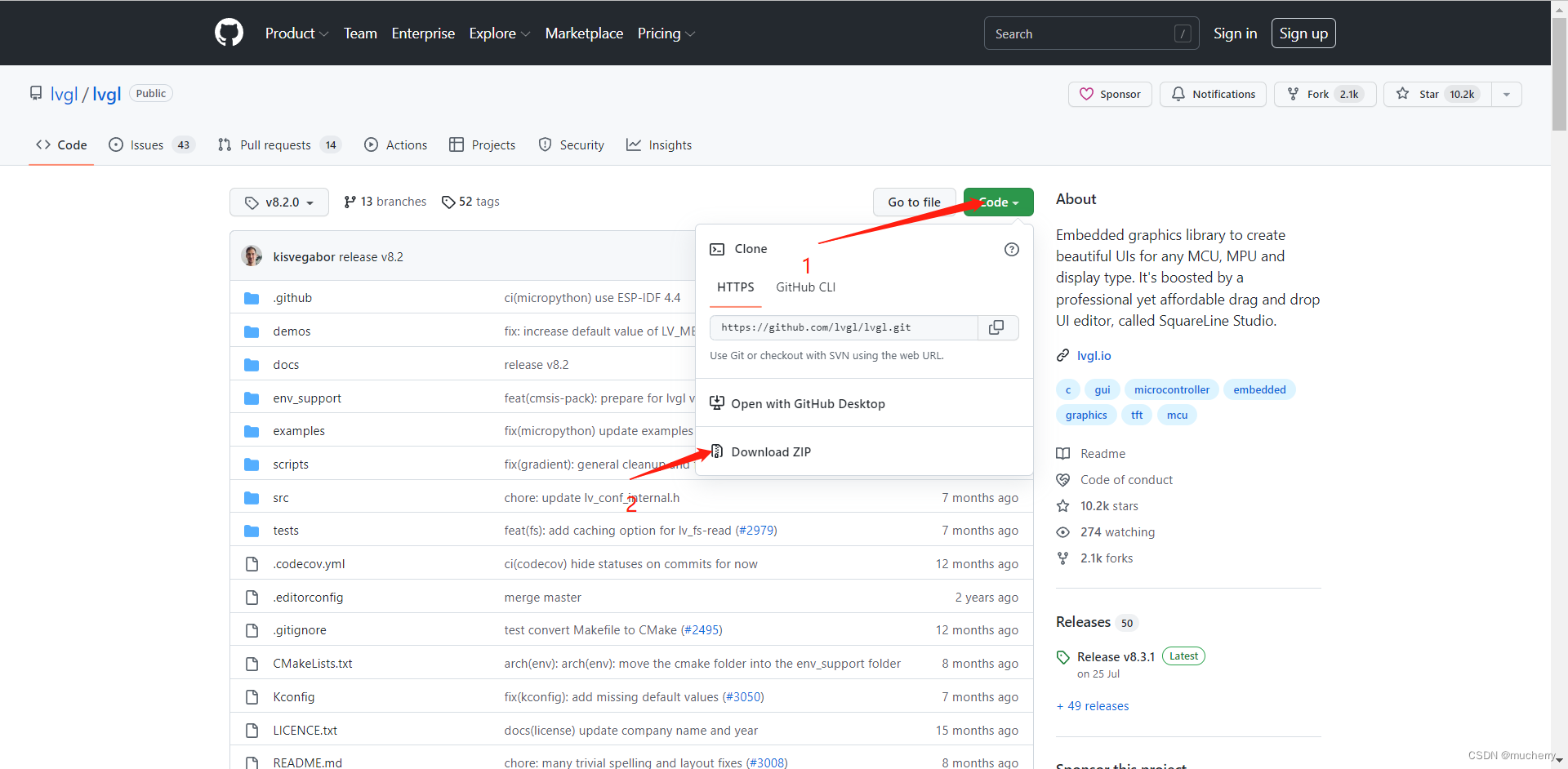Open the 52 tags link
Viewport: 1568px width, 769px height.
pyautogui.click(x=470, y=202)
